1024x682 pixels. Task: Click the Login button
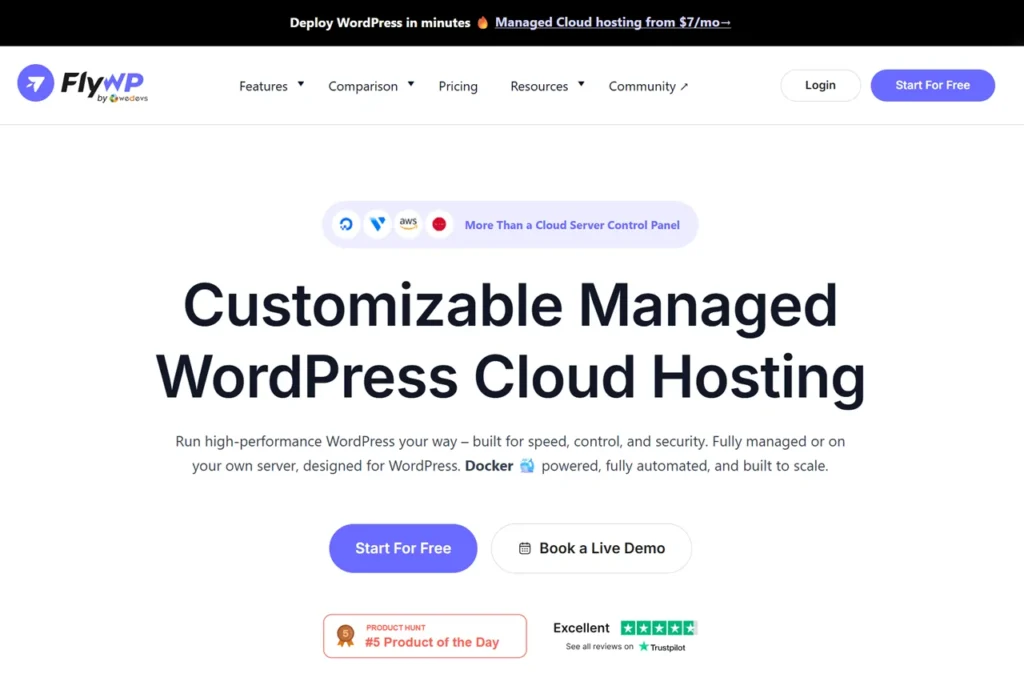pyautogui.click(x=820, y=86)
